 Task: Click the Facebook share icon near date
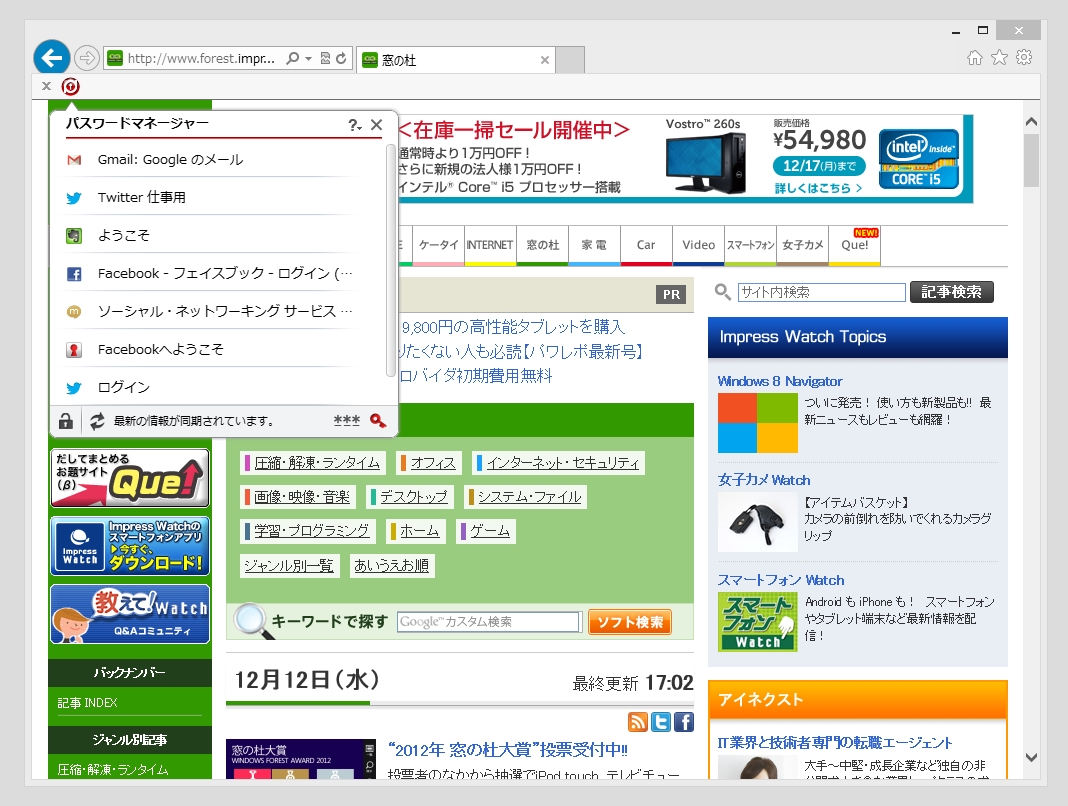[x=684, y=722]
